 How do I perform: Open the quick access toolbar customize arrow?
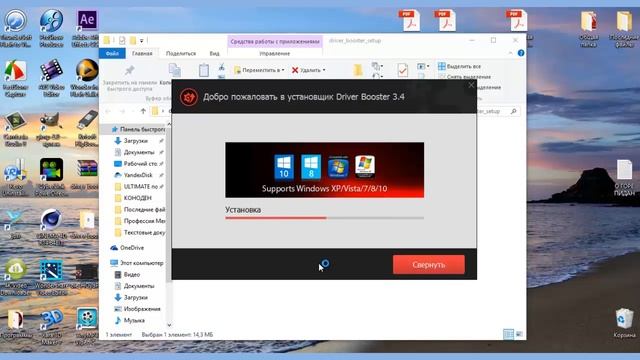point(142,41)
